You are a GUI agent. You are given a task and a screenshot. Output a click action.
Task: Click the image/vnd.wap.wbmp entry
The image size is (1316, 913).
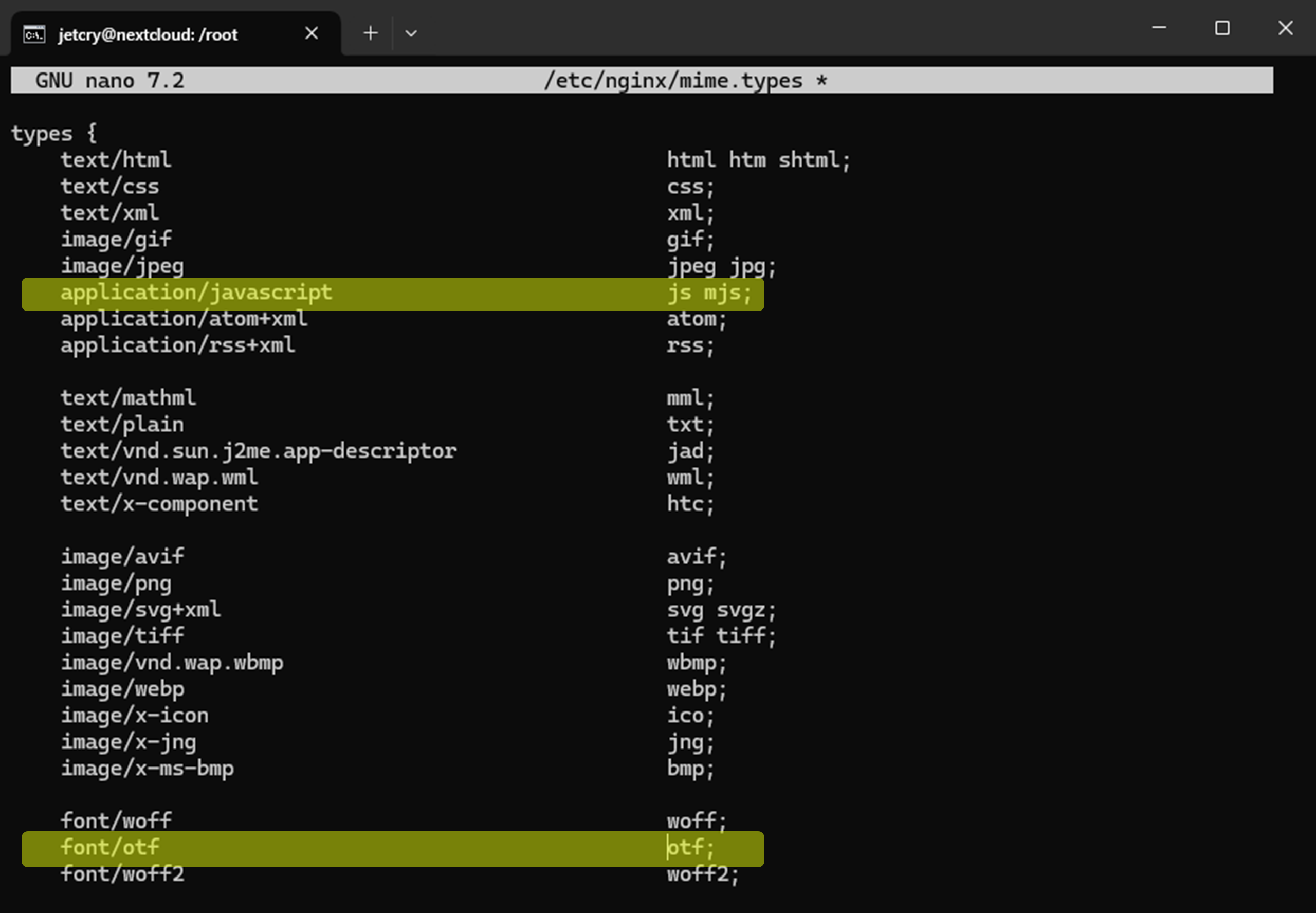click(x=172, y=663)
